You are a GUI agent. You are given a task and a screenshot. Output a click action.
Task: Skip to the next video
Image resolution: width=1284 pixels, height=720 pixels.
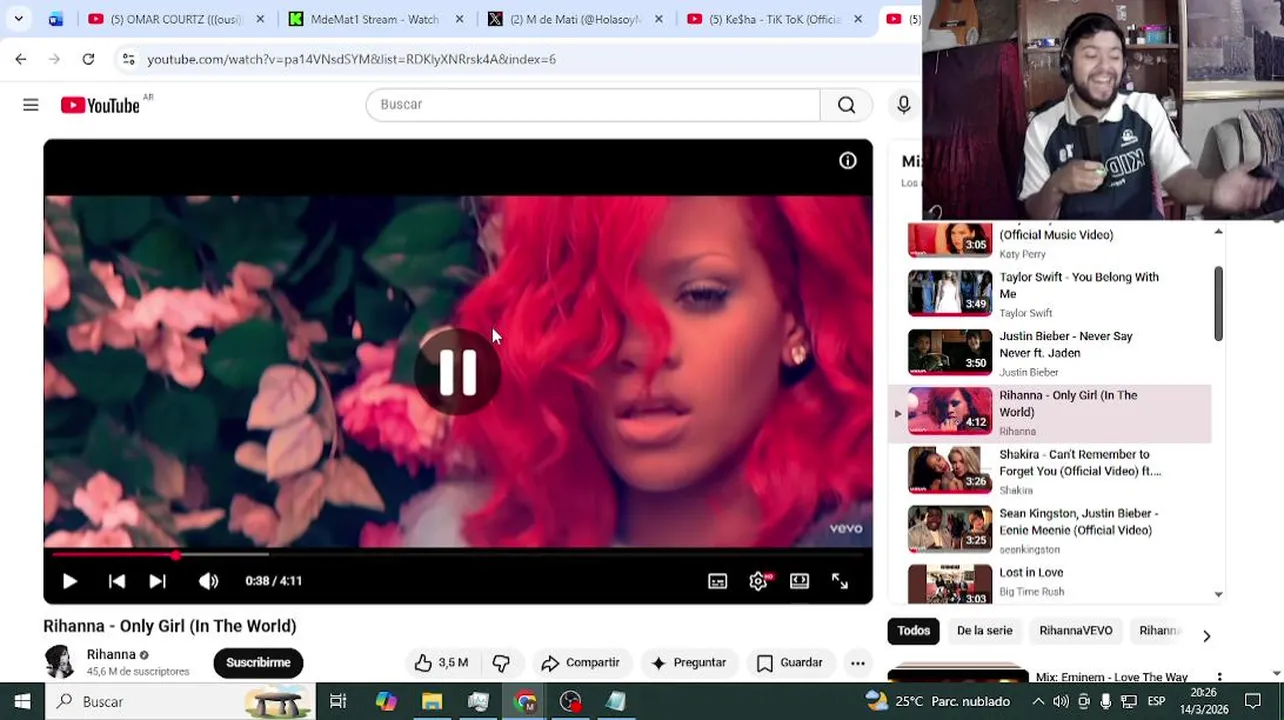tap(157, 581)
